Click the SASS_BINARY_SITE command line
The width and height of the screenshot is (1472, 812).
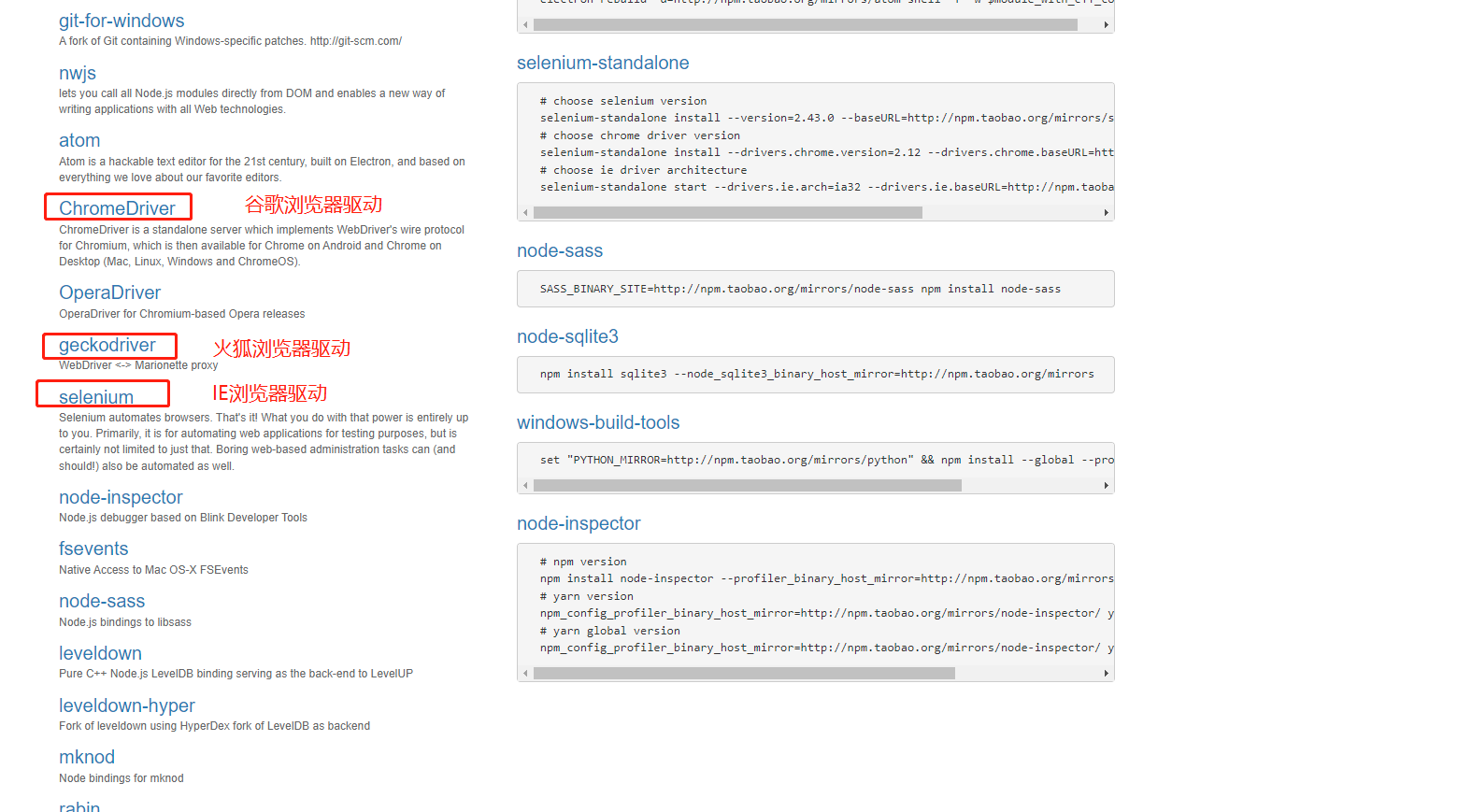[800, 289]
